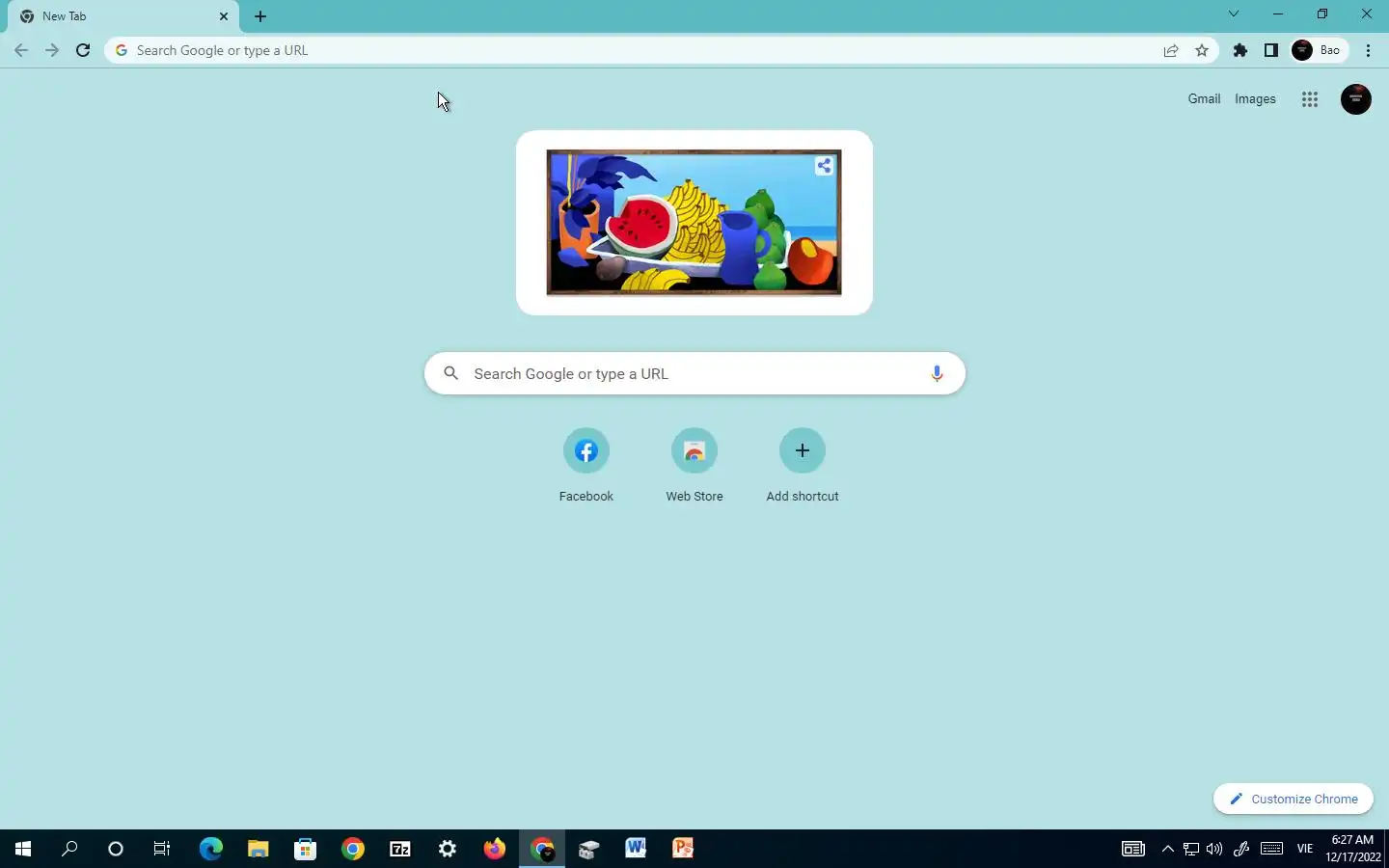Open Task View on taskbar

[162, 849]
